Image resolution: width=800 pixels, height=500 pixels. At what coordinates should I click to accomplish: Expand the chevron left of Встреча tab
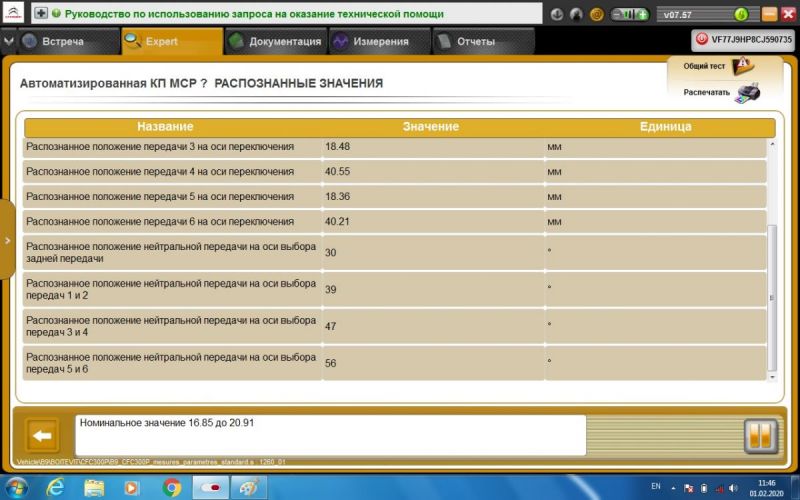tap(9, 41)
